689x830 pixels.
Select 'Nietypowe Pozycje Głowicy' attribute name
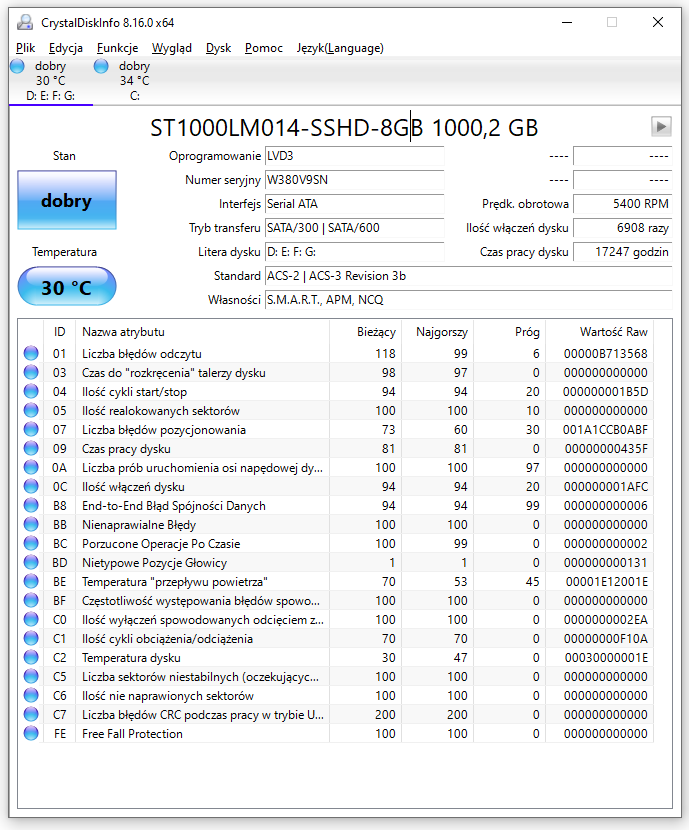[155, 563]
